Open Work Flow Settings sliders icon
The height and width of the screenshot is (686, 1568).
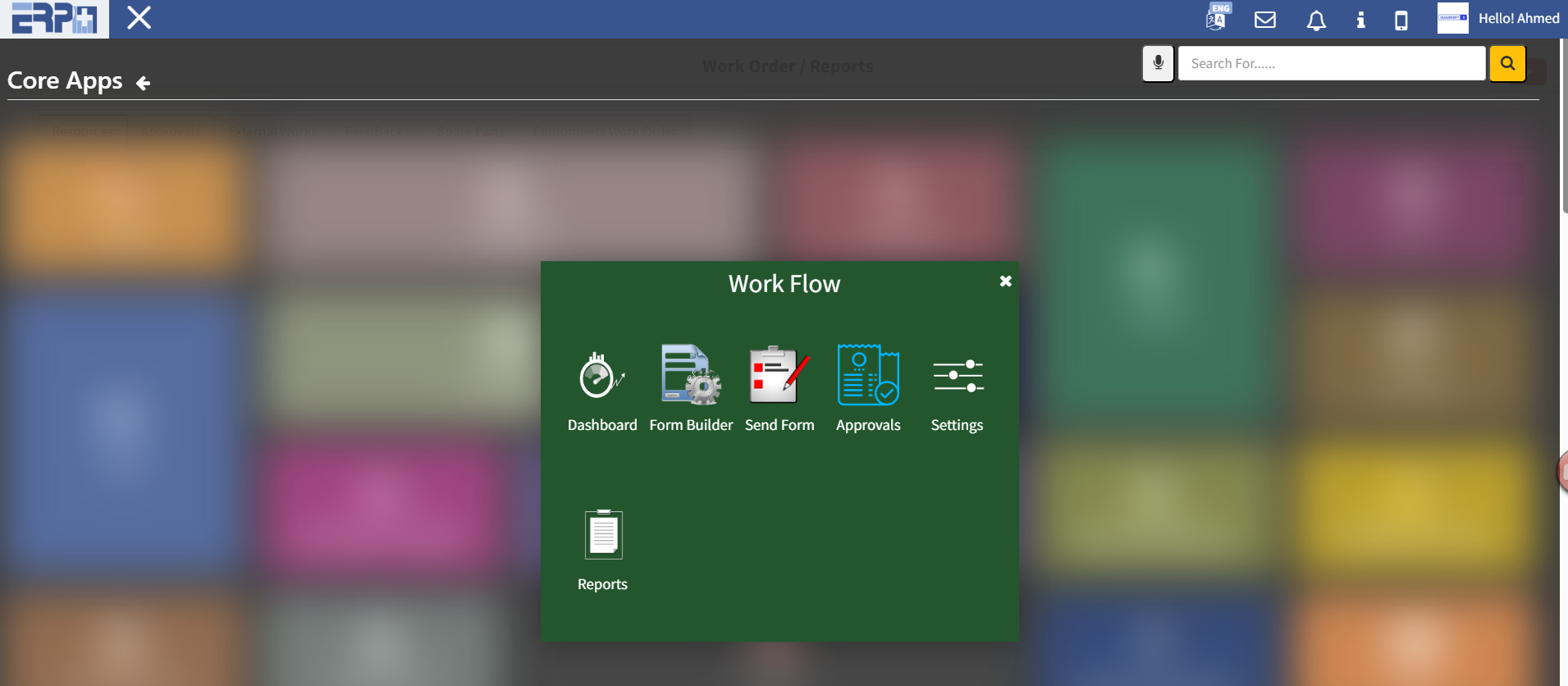[957, 376]
